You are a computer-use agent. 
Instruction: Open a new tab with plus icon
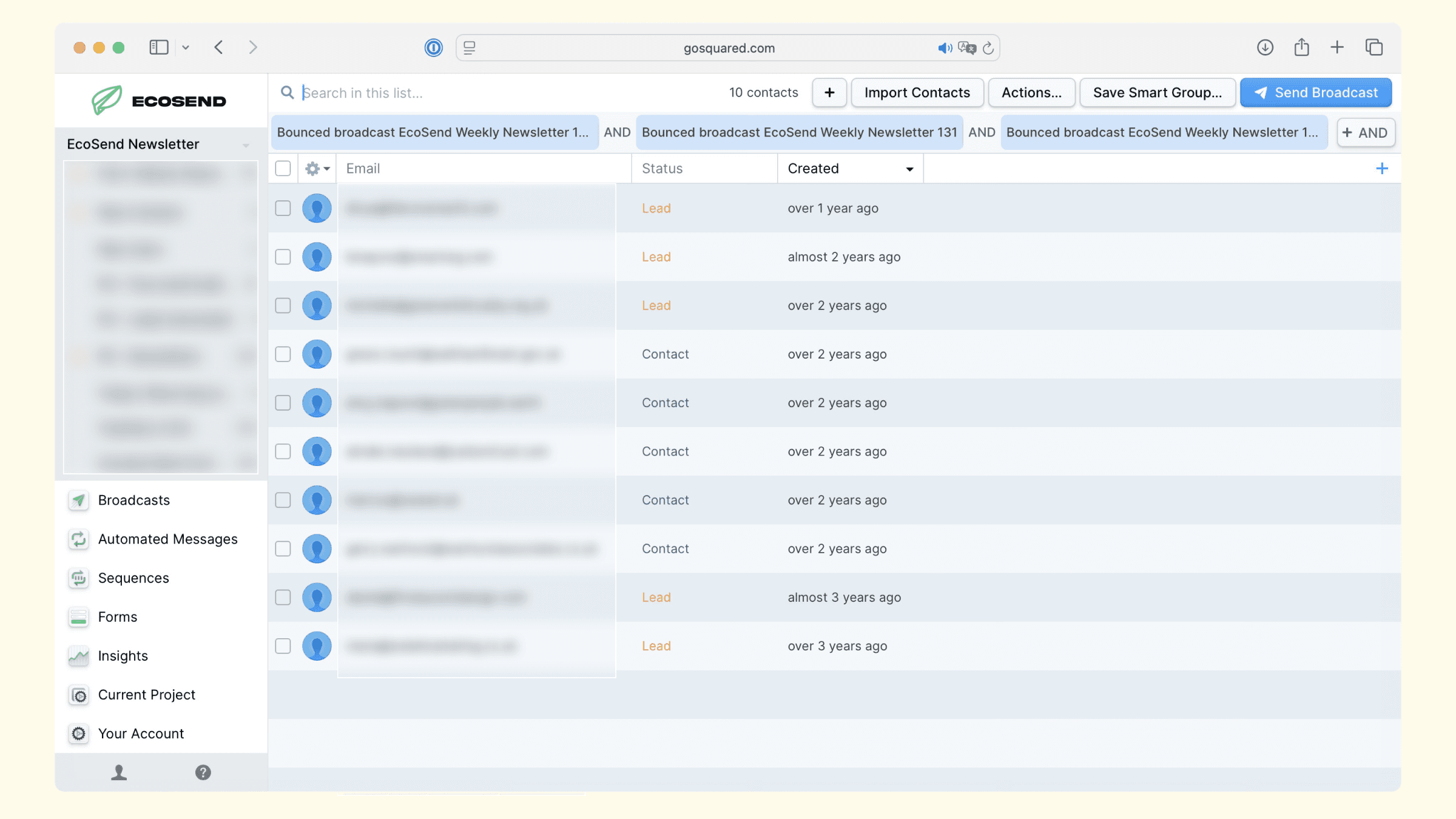coord(1337,47)
